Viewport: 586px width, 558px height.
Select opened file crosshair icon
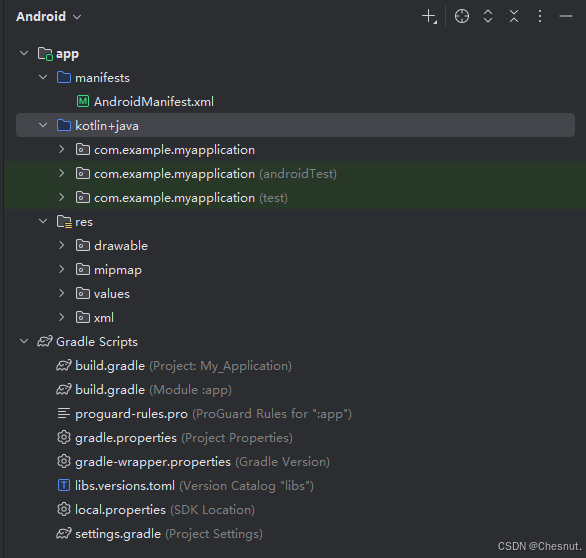point(462,16)
